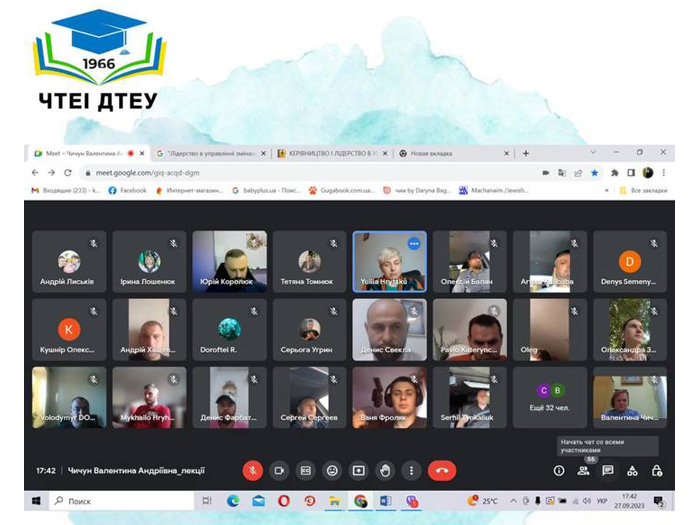
Task: Open meeting details info icon
Action: [559, 471]
